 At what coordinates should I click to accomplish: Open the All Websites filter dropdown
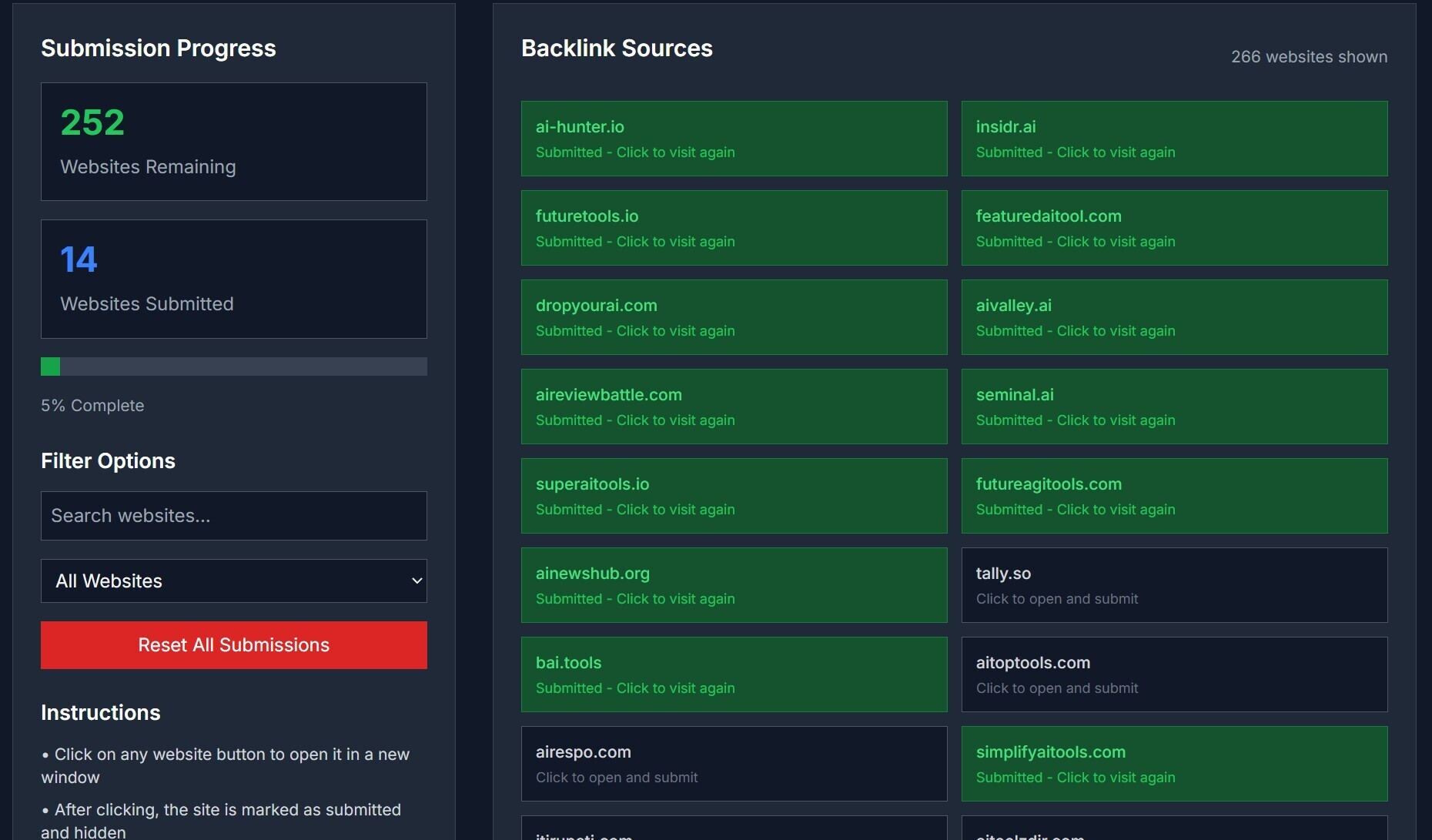[x=233, y=581]
